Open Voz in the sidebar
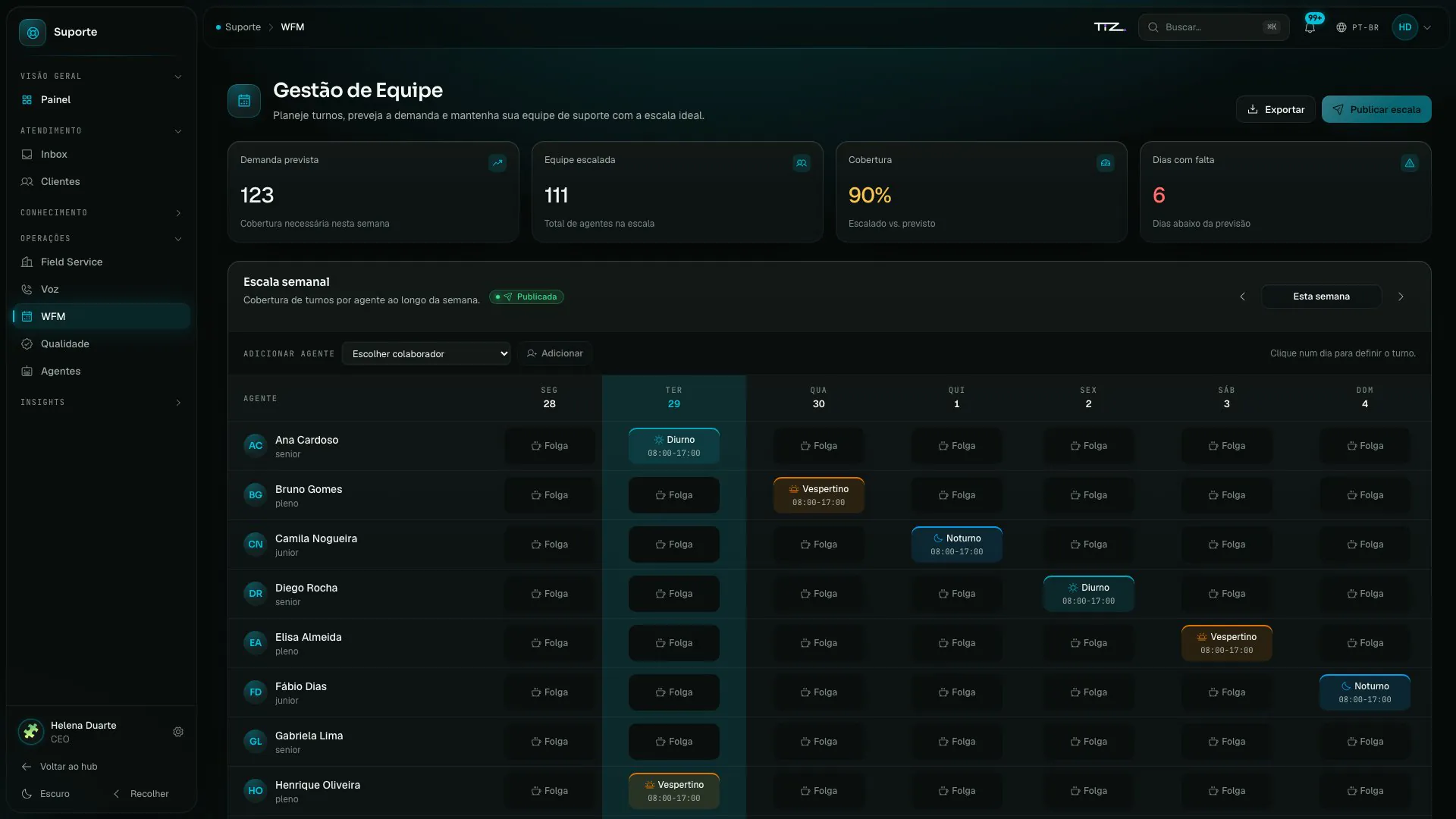Screen dimensions: 1456x819 click(102, 289)
